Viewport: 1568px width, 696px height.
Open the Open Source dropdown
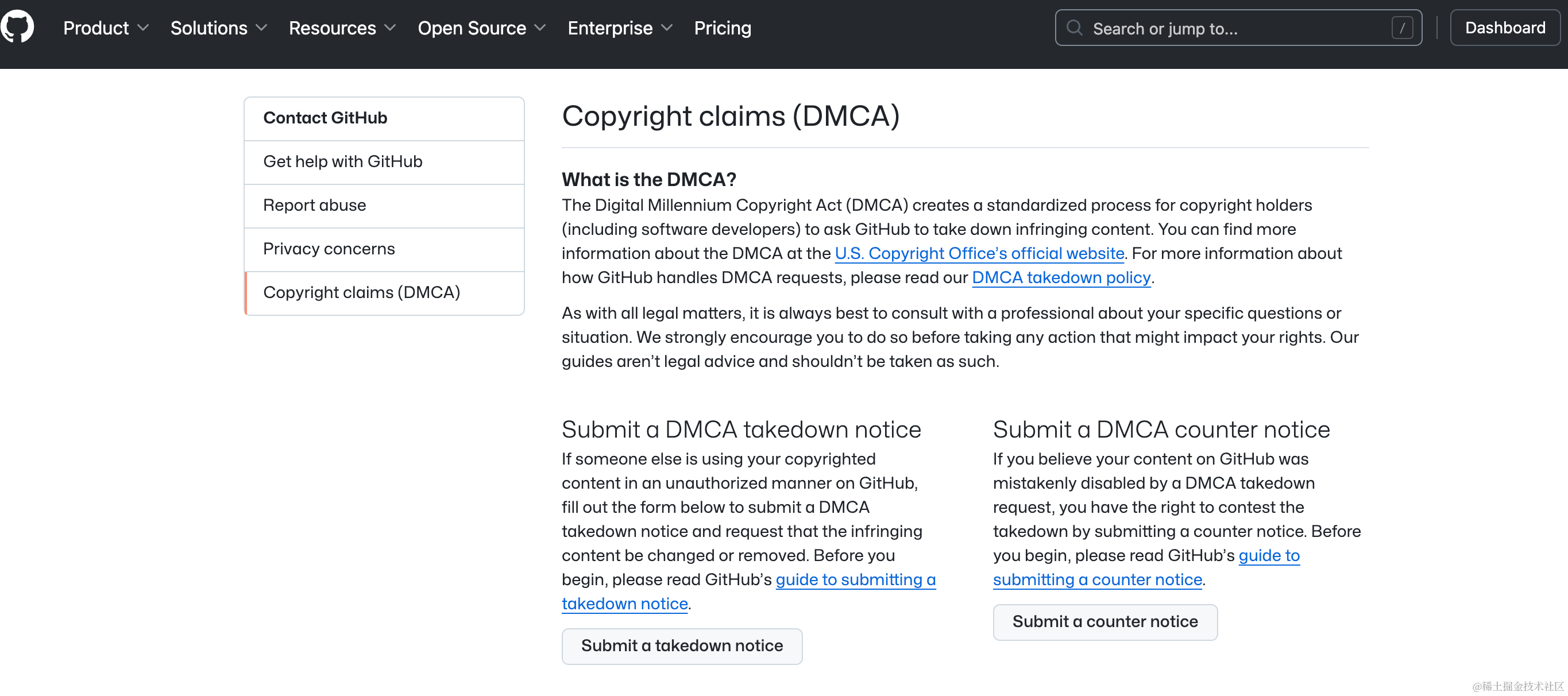pos(481,28)
